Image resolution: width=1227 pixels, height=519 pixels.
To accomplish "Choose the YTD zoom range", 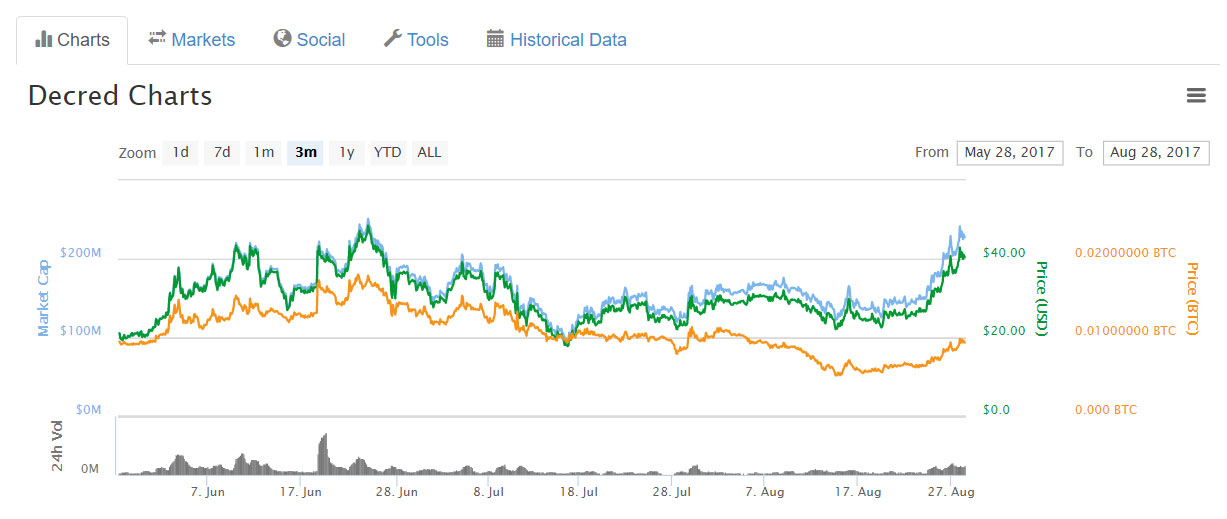I will (x=387, y=153).
